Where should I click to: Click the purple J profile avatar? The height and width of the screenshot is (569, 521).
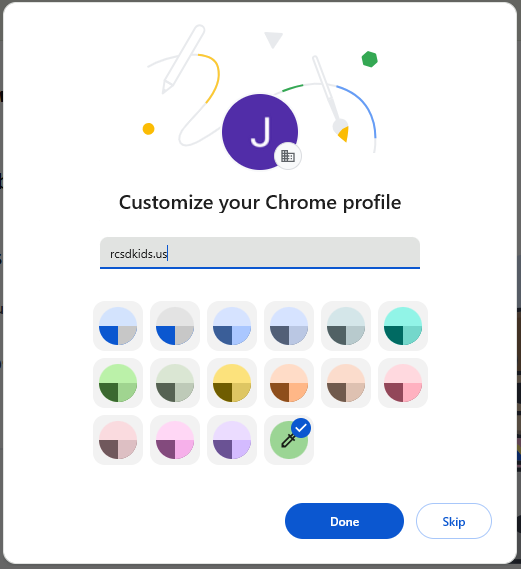260,132
